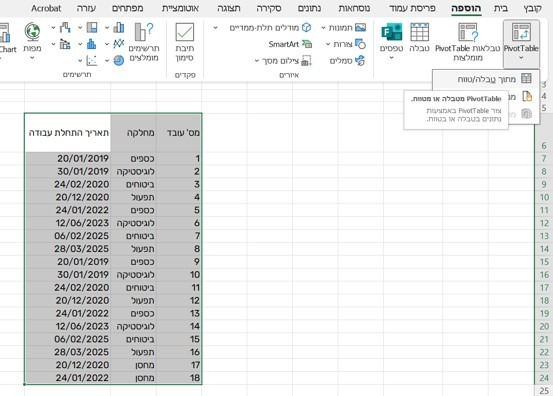
Task: Expand the line chart dropdown arrow
Action: pos(107,44)
